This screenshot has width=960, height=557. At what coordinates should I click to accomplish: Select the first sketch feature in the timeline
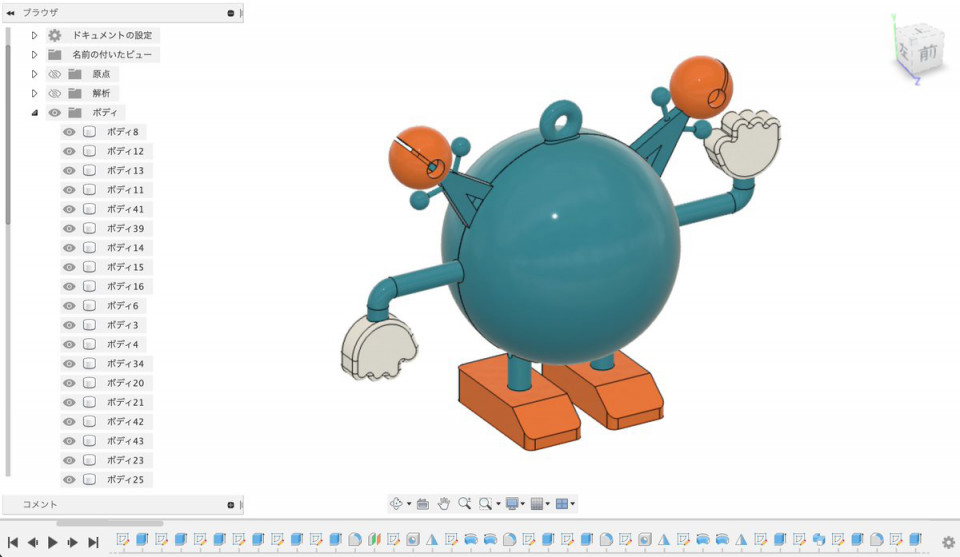(x=122, y=539)
